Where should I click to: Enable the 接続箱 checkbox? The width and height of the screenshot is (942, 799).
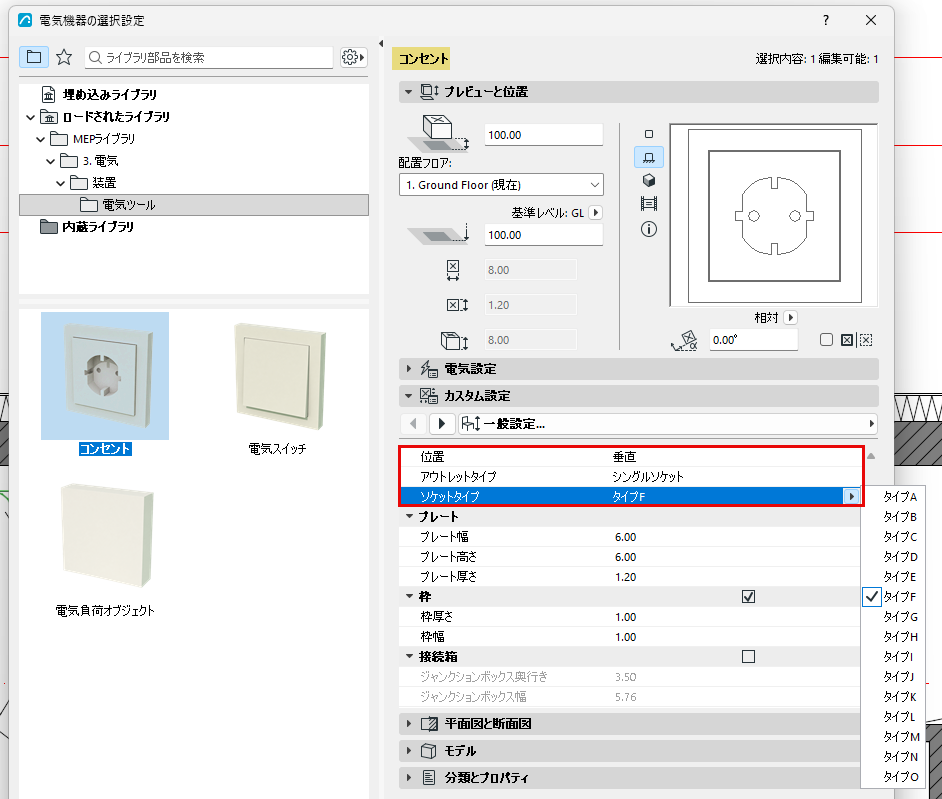pos(749,657)
